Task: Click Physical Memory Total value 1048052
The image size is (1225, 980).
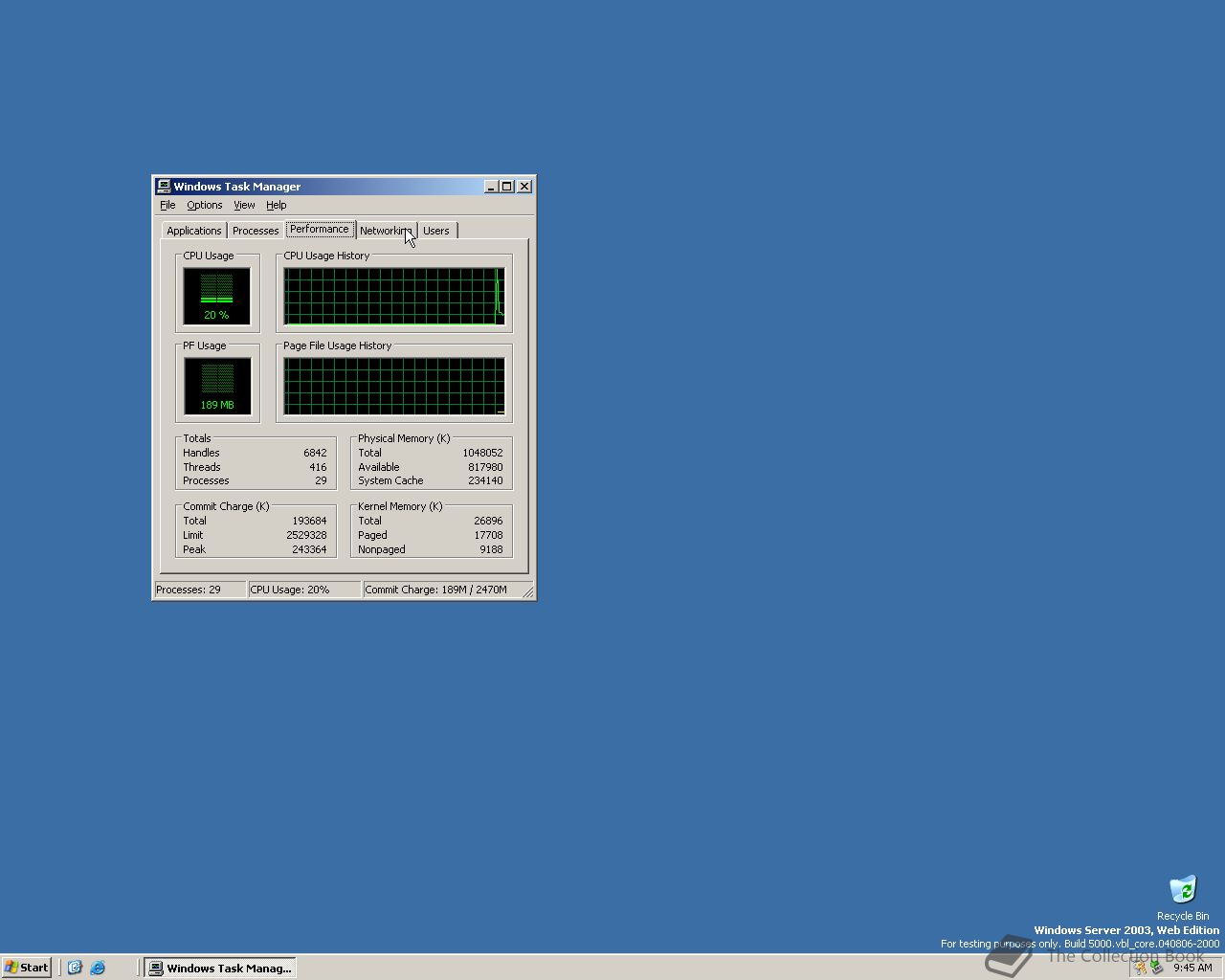Action: click(x=482, y=453)
